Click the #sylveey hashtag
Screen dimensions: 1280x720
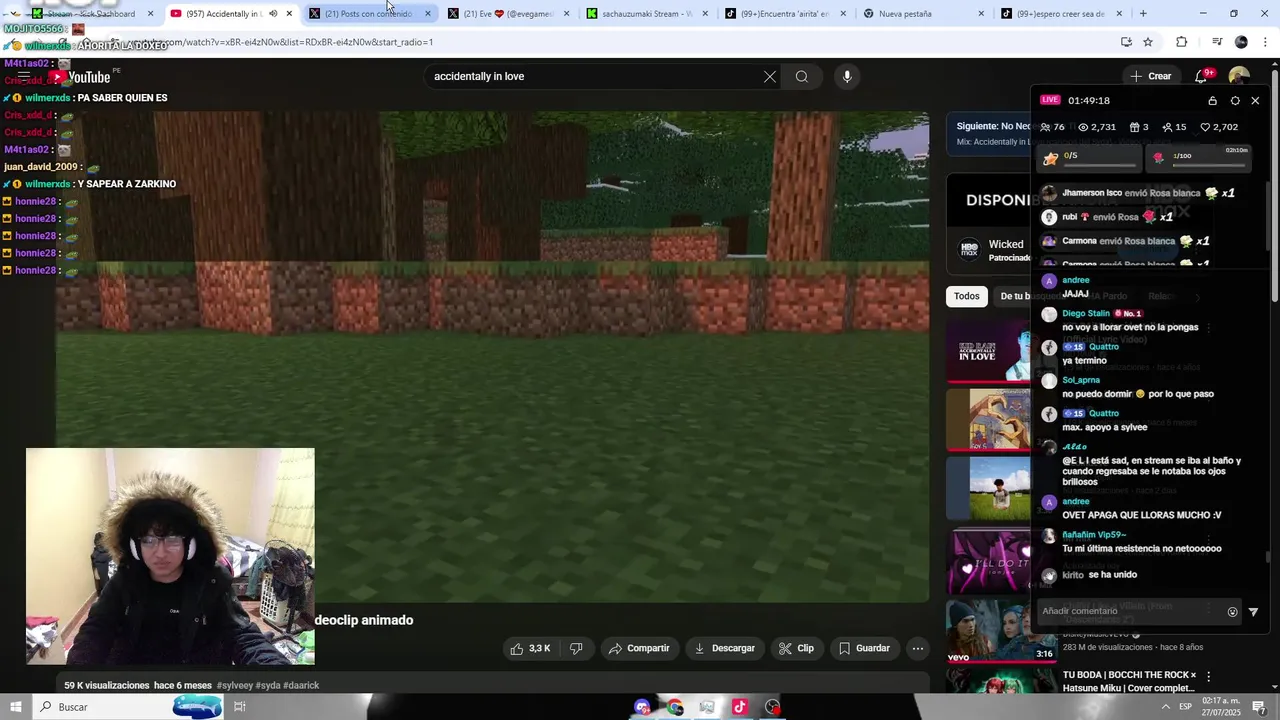click(x=235, y=685)
